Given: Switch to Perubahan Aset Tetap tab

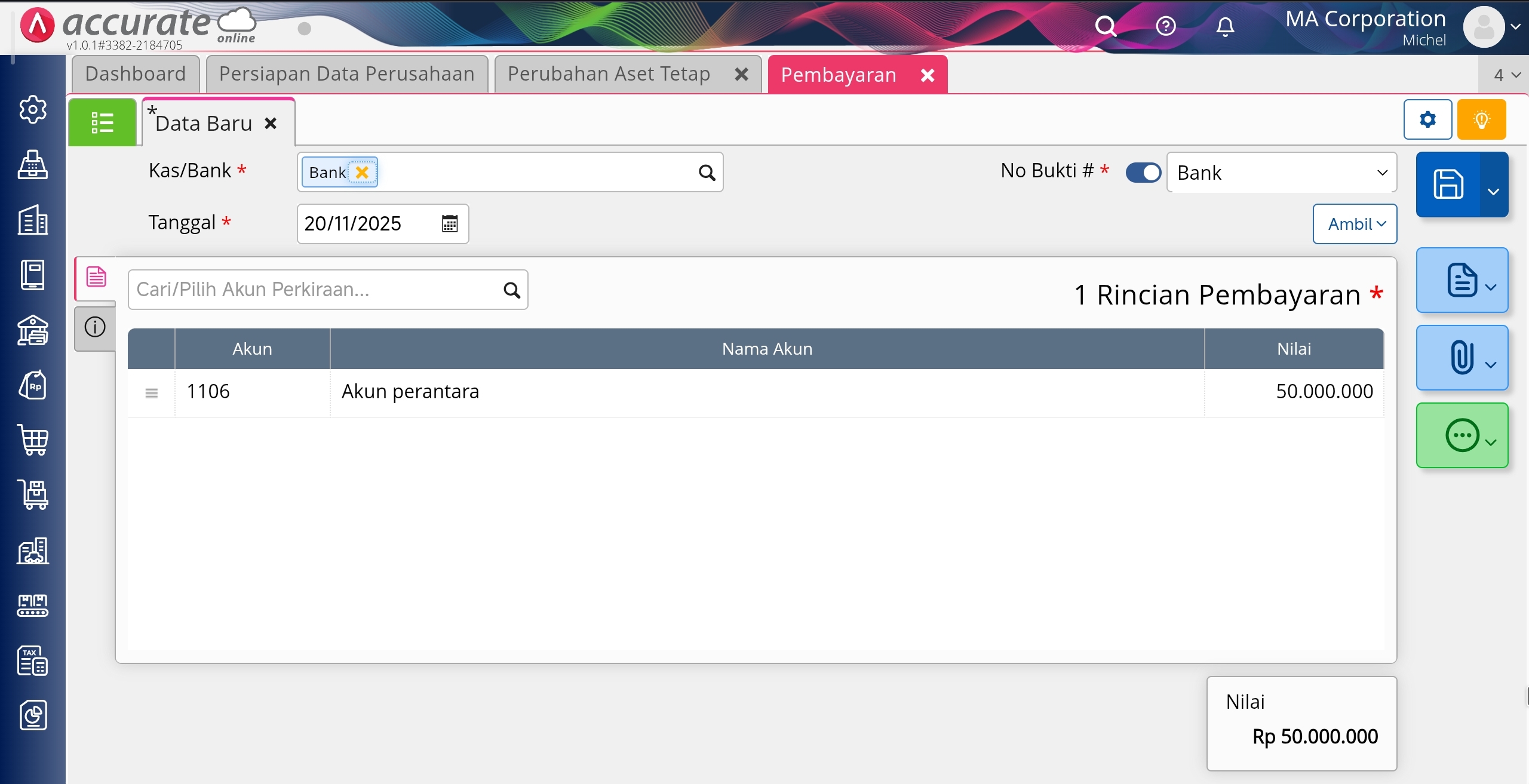Looking at the screenshot, I should point(609,74).
